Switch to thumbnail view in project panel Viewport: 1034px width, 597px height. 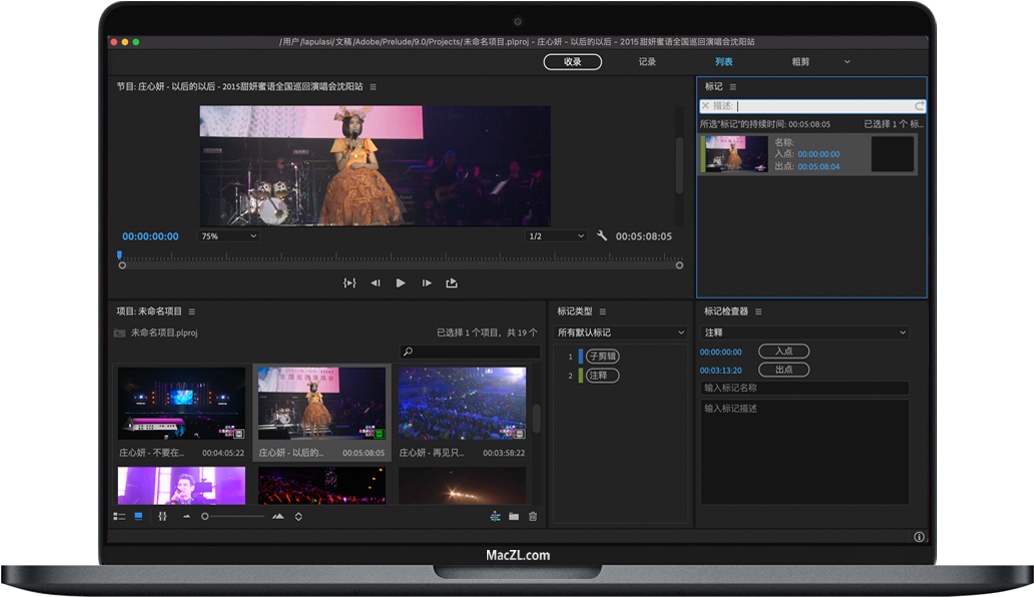coord(136,517)
